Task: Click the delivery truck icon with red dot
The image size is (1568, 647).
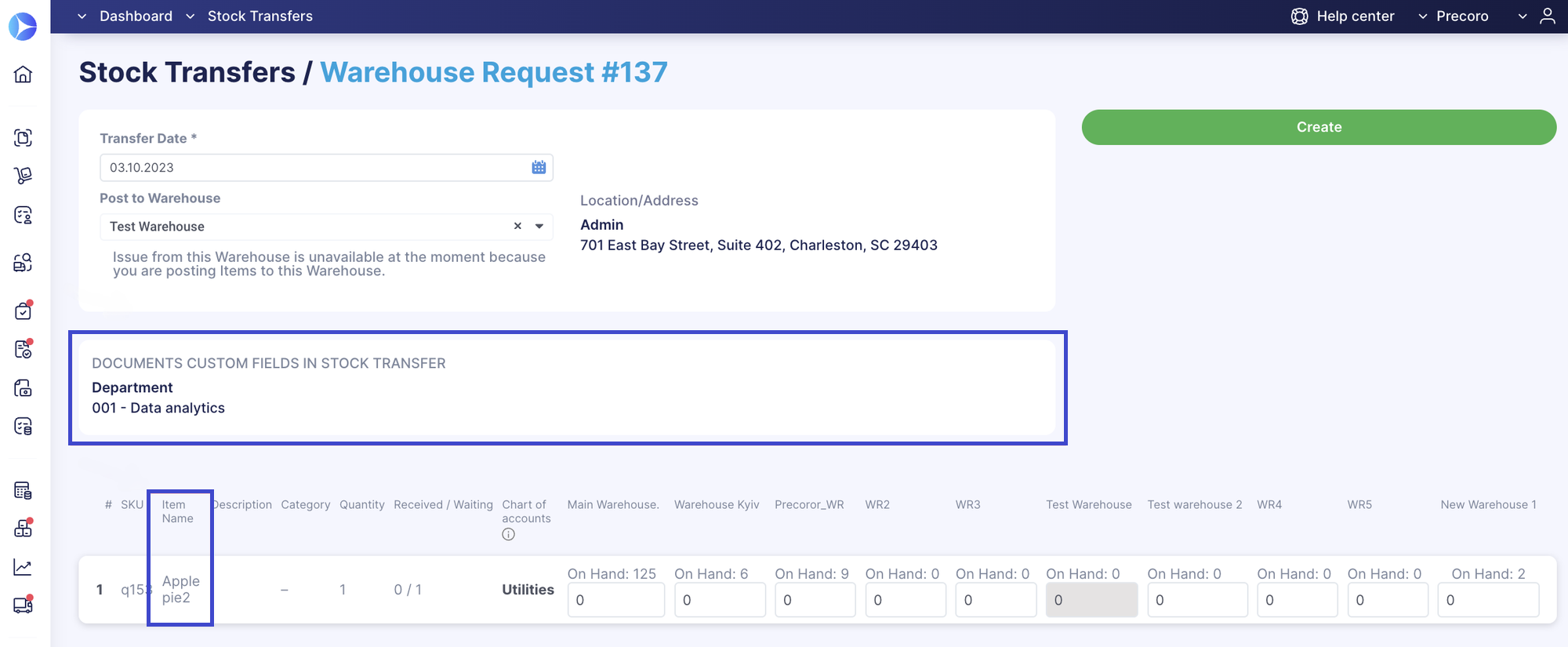Action: point(24,605)
